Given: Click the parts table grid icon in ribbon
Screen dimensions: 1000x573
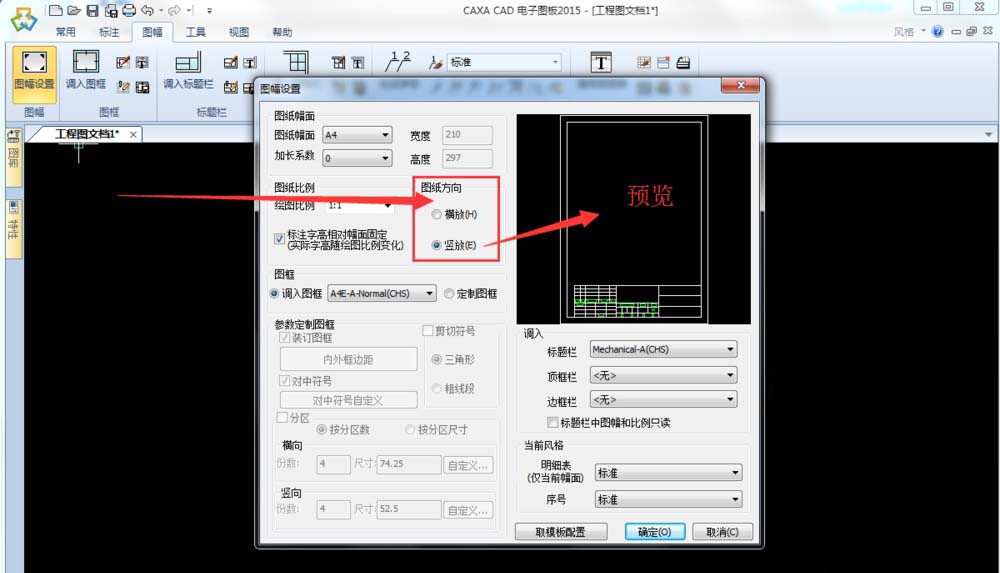Looking at the screenshot, I should pos(296,63).
